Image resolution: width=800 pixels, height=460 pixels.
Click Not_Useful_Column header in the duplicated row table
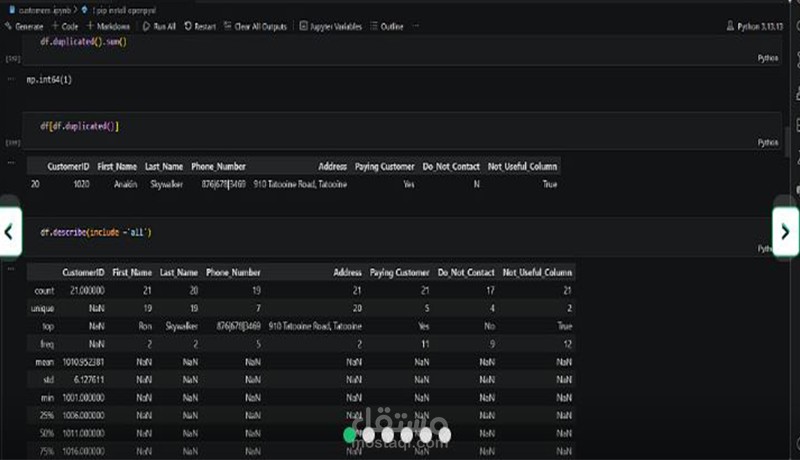(x=522, y=167)
